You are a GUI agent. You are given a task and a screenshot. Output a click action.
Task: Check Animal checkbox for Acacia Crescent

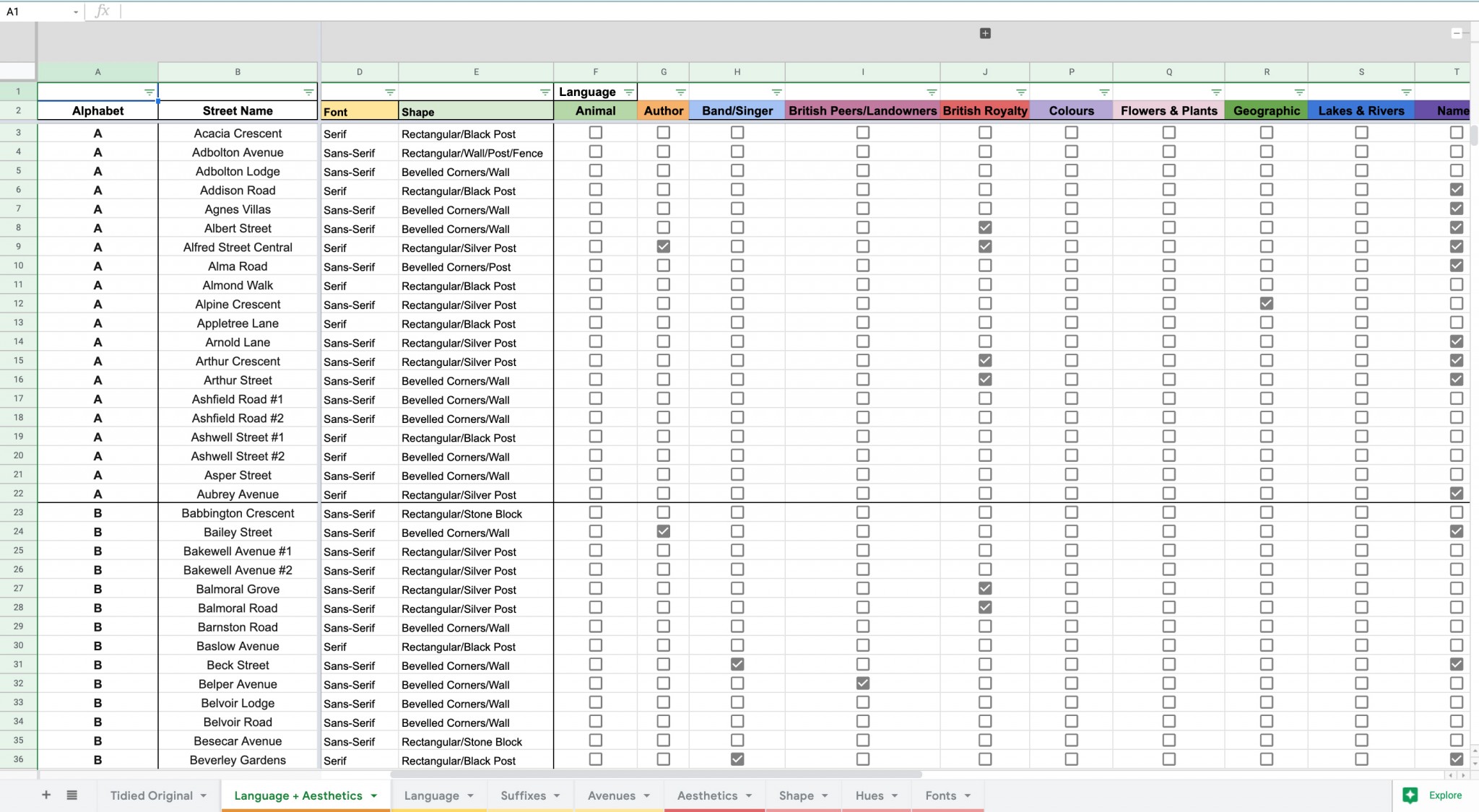point(595,133)
